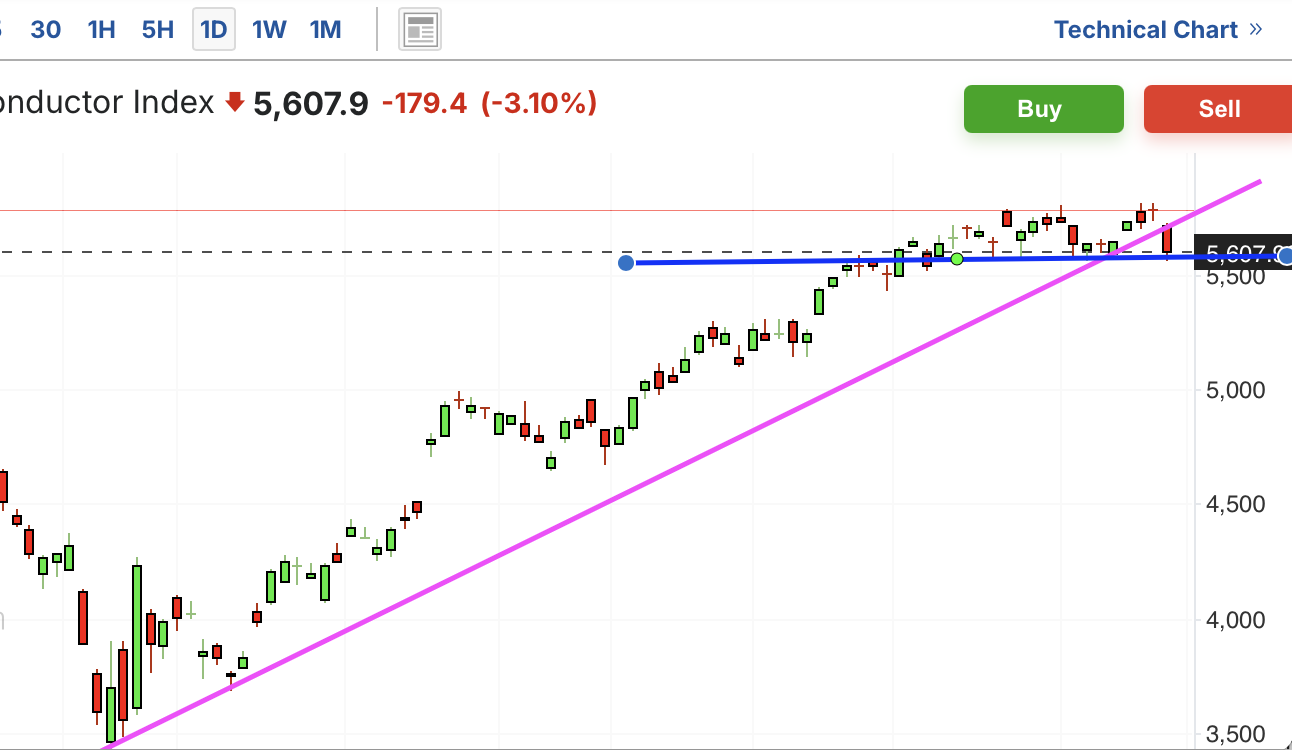Select the blue line's left endpoint handle
The image size is (1292, 750).
click(x=626, y=263)
